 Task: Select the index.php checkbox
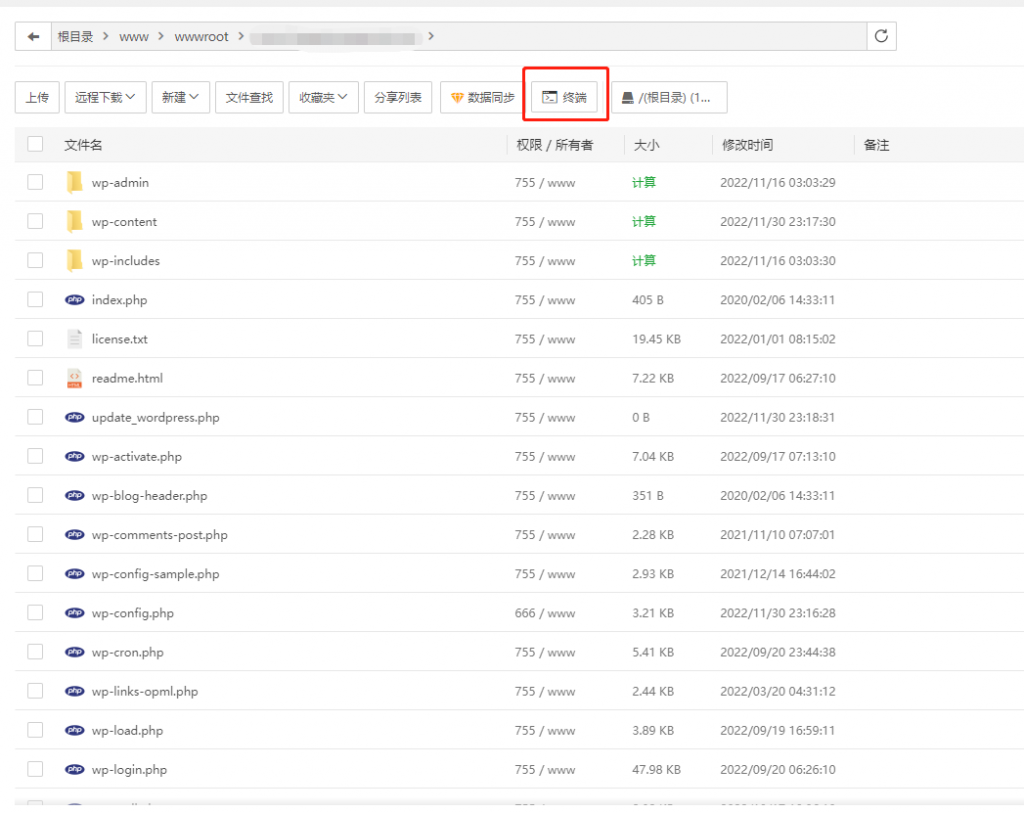(35, 300)
